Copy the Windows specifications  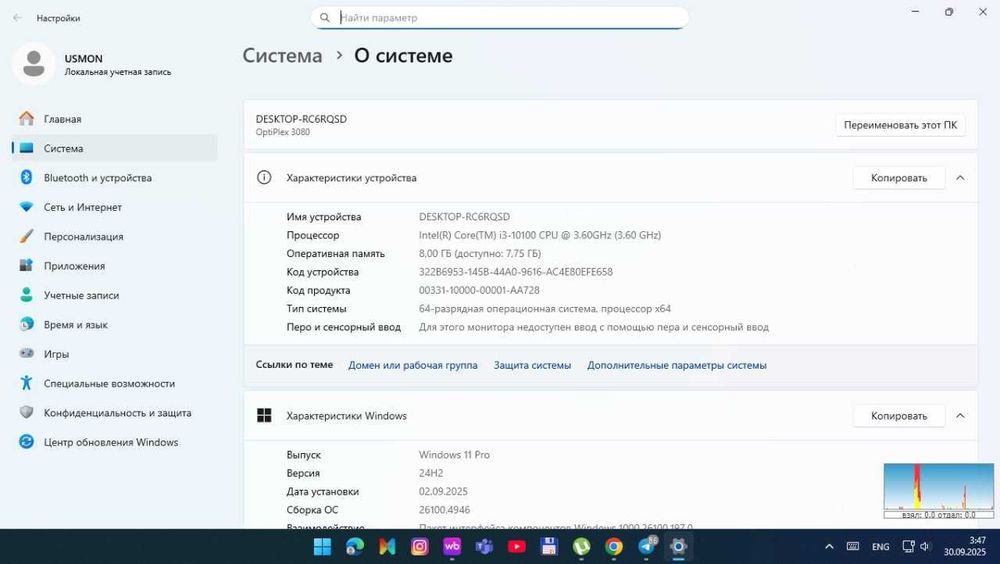[899, 415]
